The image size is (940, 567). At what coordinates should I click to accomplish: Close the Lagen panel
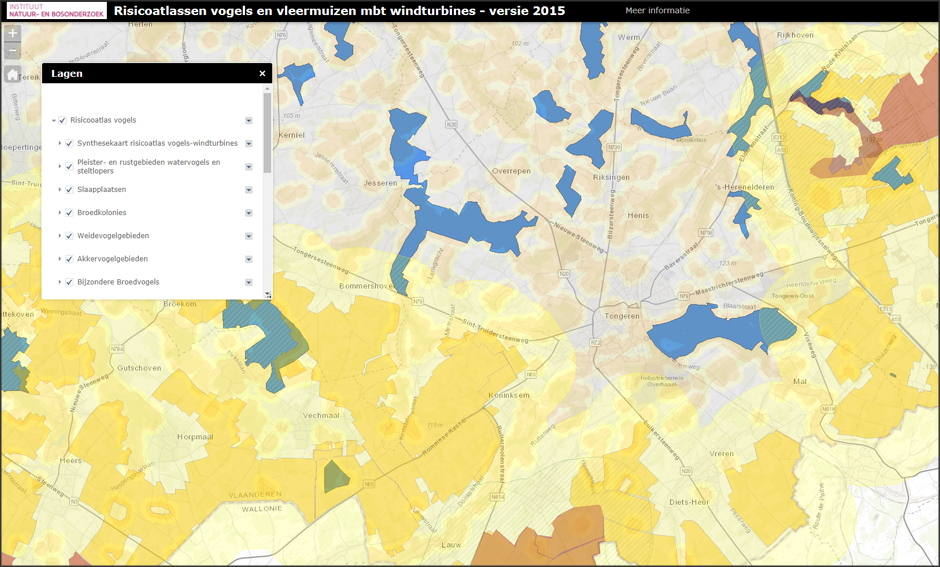(262, 74)
